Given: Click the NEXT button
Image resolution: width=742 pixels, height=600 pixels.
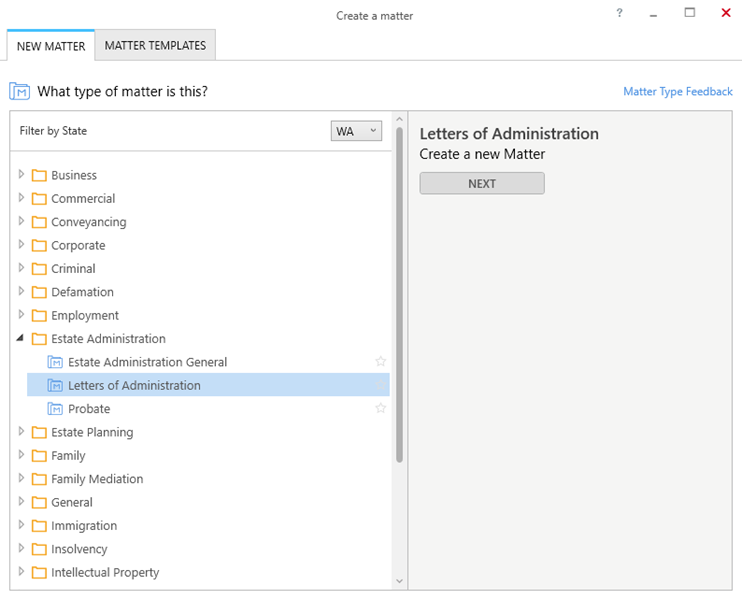Looking at the screenshot, I should pos(482,184).
